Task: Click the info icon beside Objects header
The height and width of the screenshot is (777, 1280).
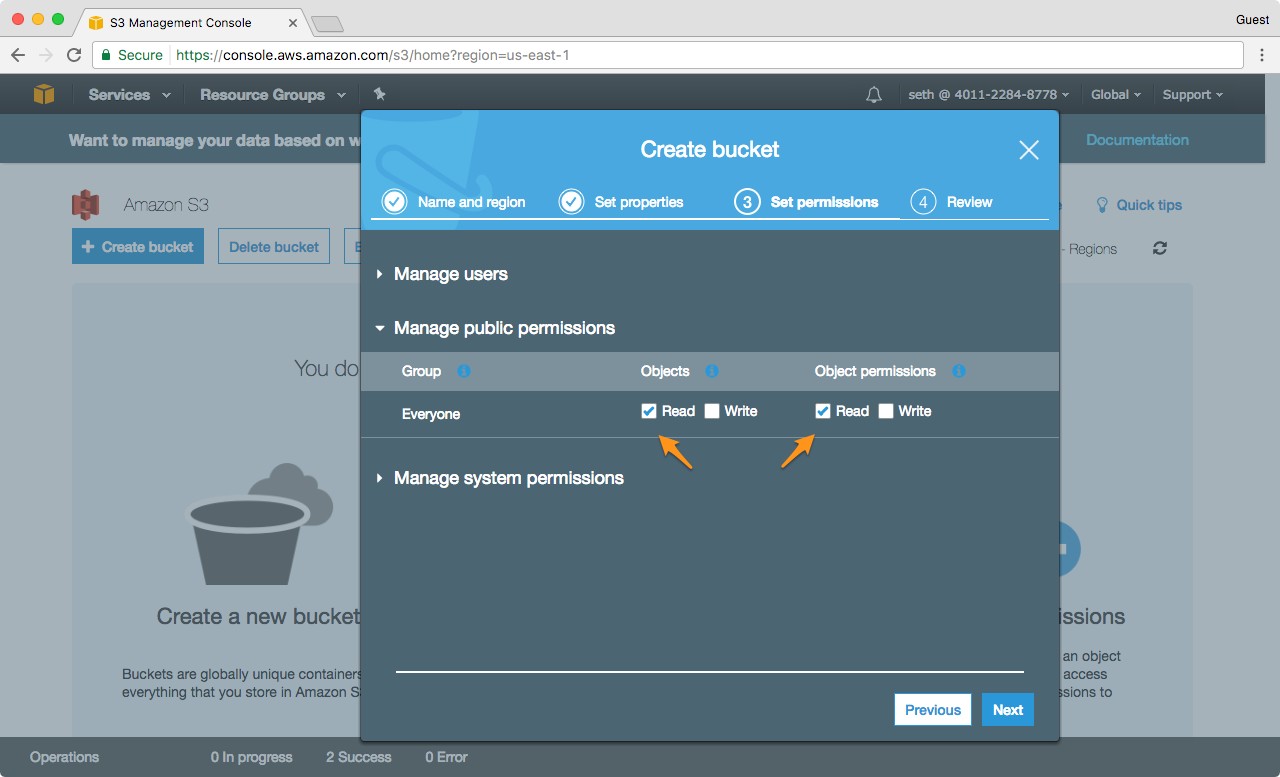Action: click(712, 371)
